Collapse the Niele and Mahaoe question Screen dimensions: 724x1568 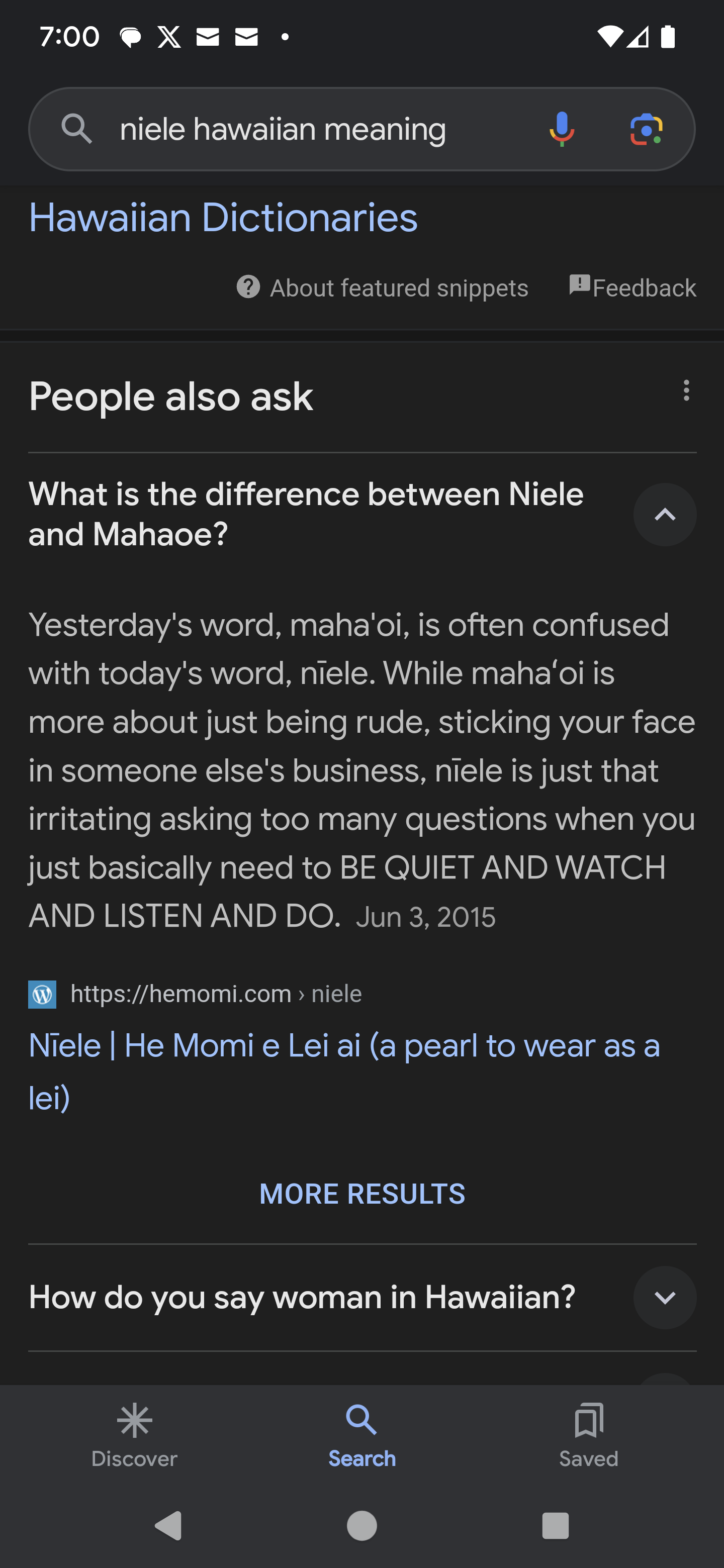[x=664, y=514]
